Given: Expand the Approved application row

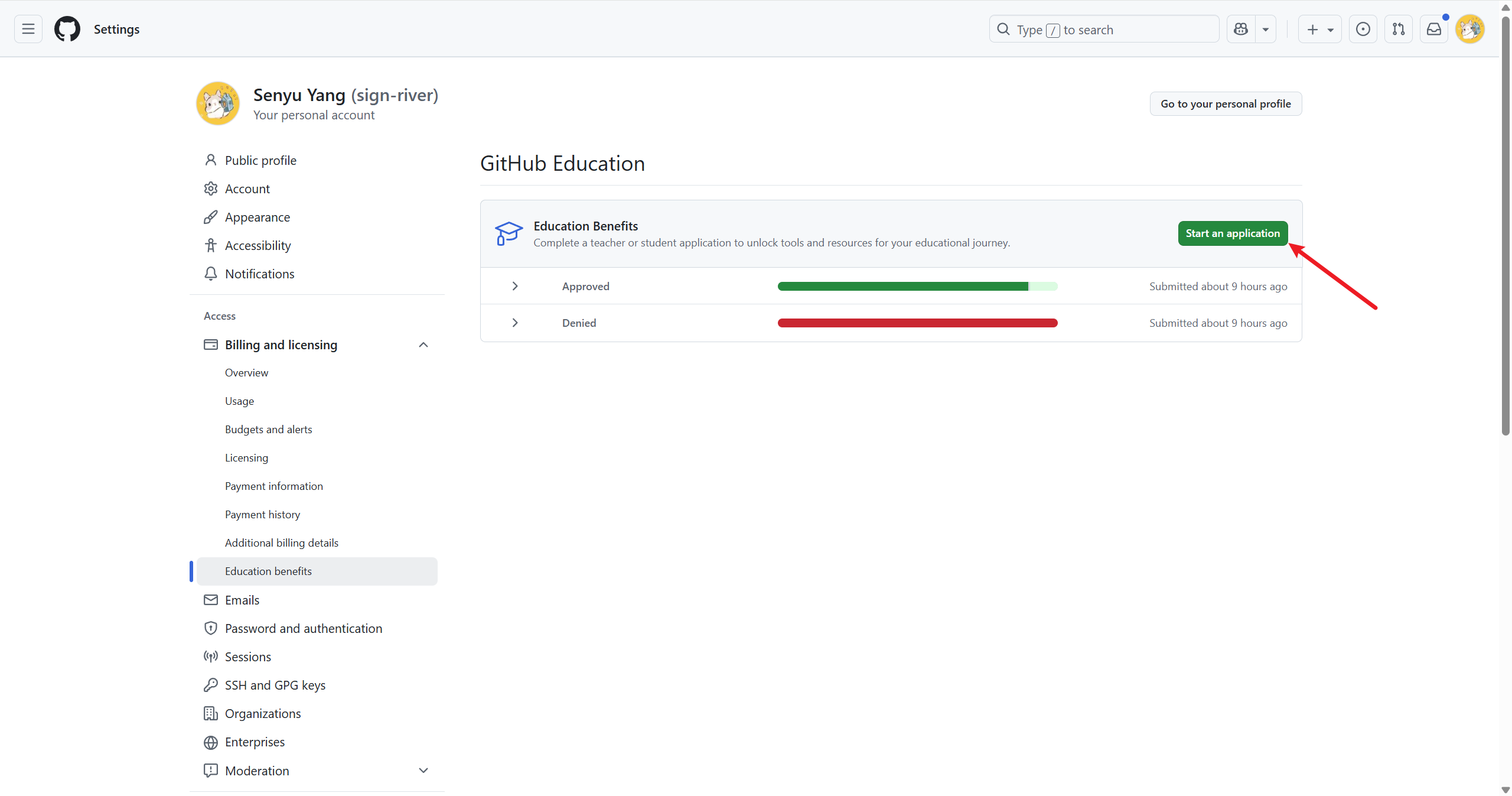Looking at the screenshot, I should 515,286.
